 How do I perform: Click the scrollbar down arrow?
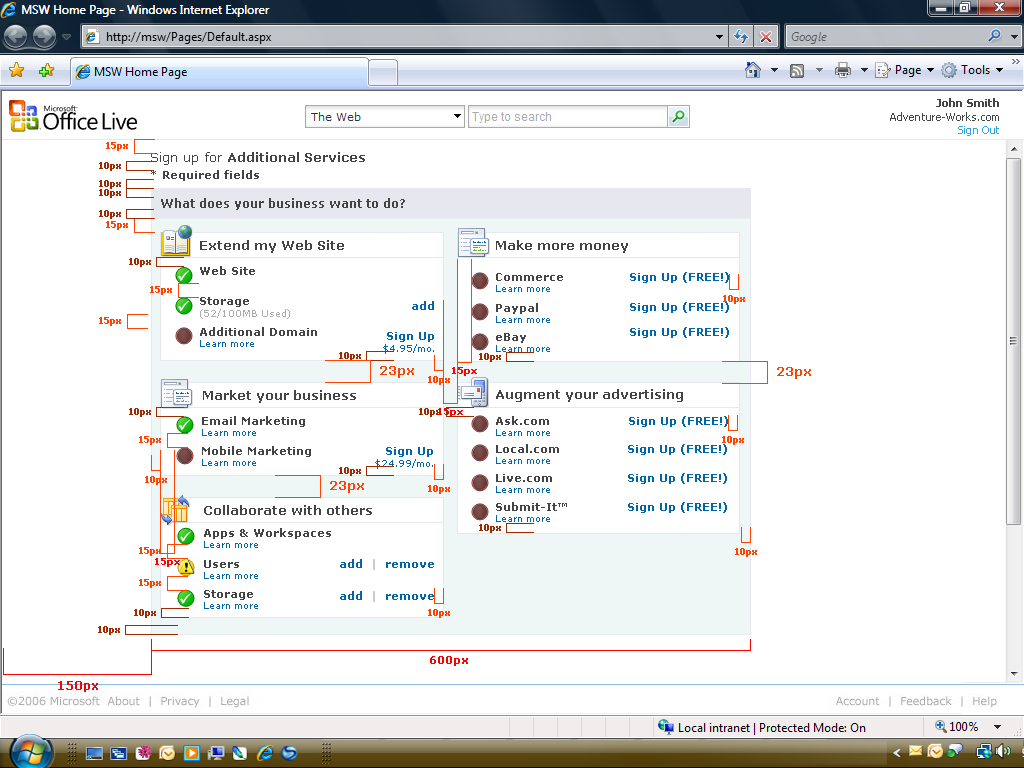pos(1013,673)
